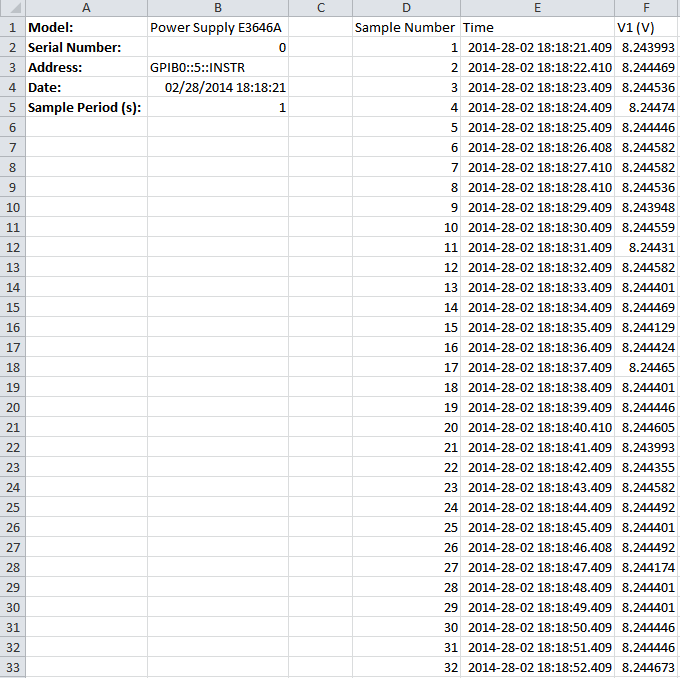
Task: Click the sample number 20 cell
Action: [x=406, y=427]
